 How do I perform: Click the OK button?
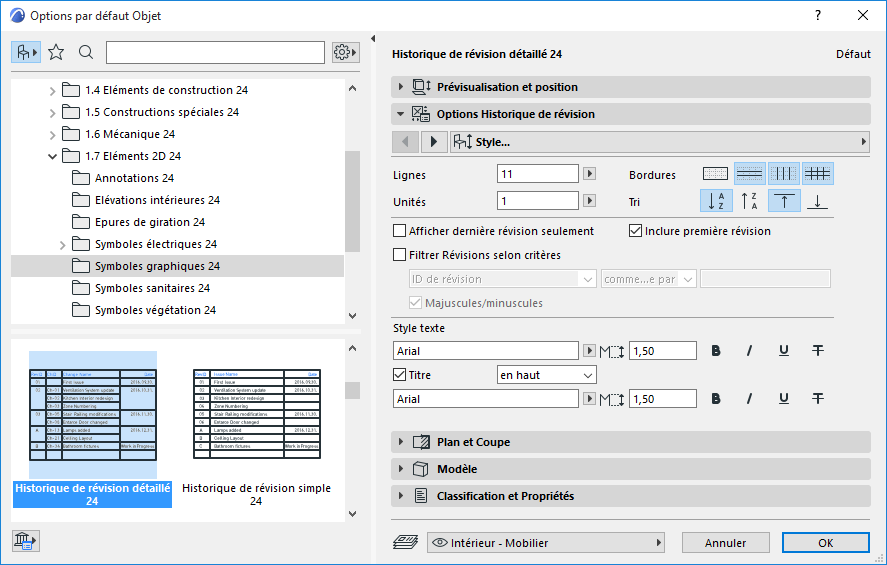click(825, 543)
